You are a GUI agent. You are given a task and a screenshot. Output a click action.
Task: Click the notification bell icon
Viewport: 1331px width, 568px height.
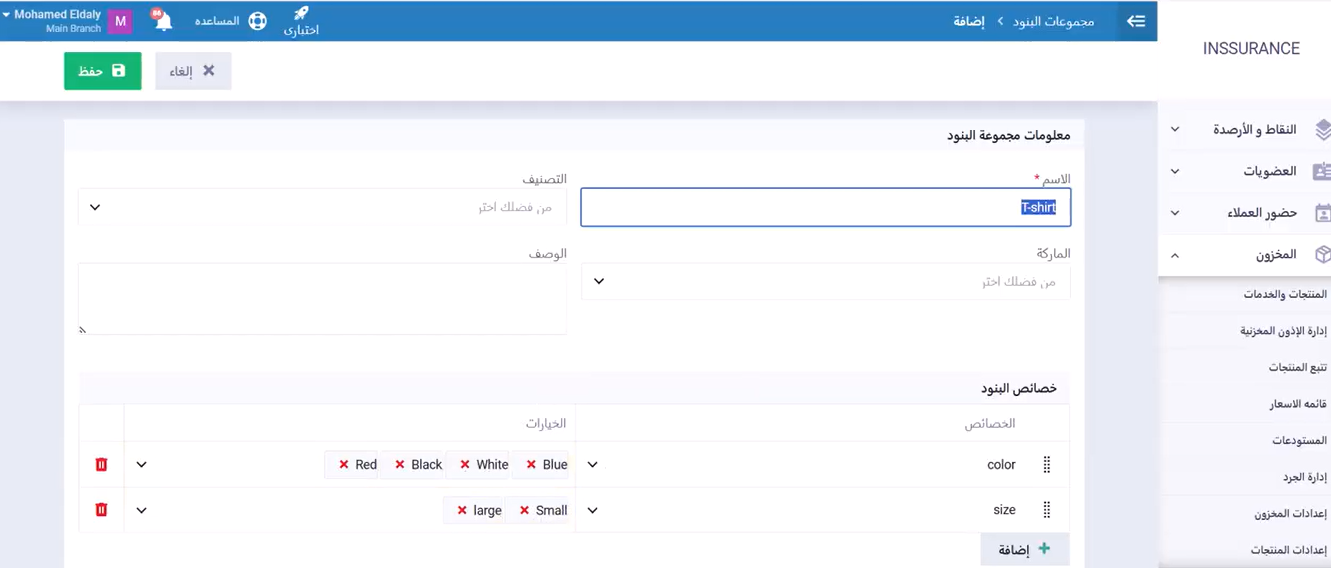coord(163,21)
